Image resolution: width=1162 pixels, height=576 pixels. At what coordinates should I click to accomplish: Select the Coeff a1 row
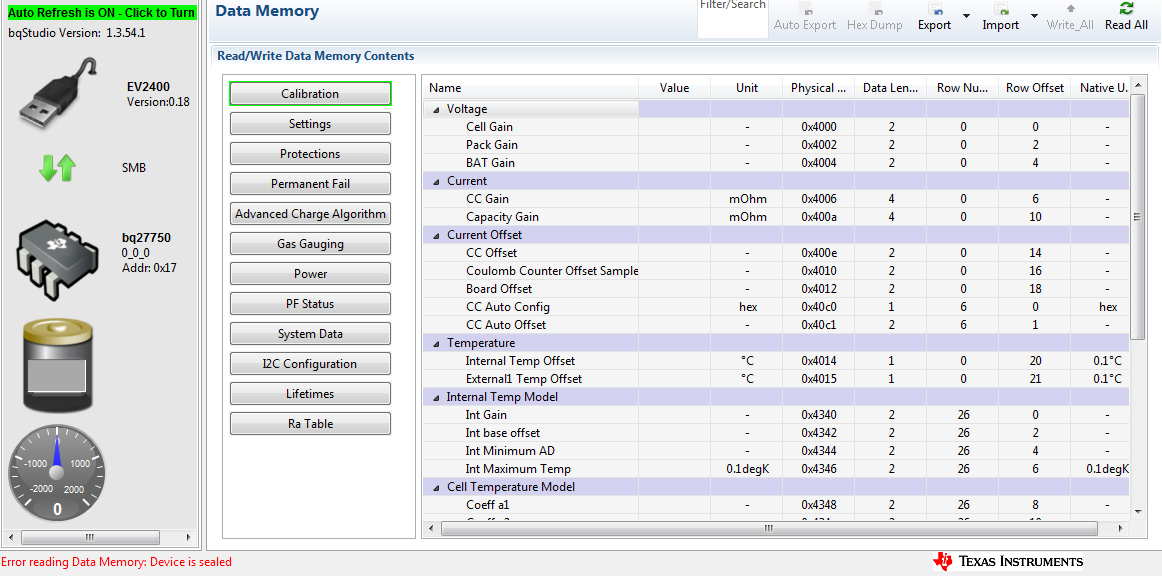(776, 505)
